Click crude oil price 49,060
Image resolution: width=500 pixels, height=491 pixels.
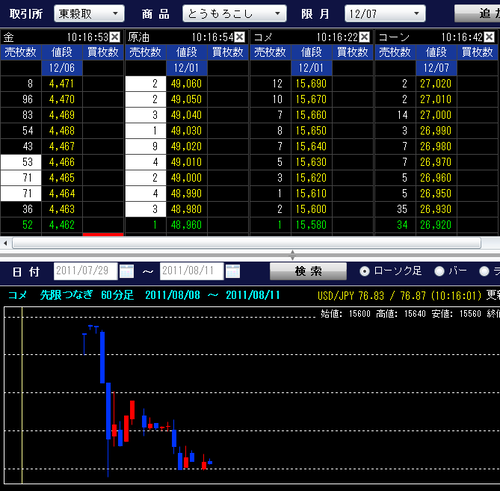[186, 84]
